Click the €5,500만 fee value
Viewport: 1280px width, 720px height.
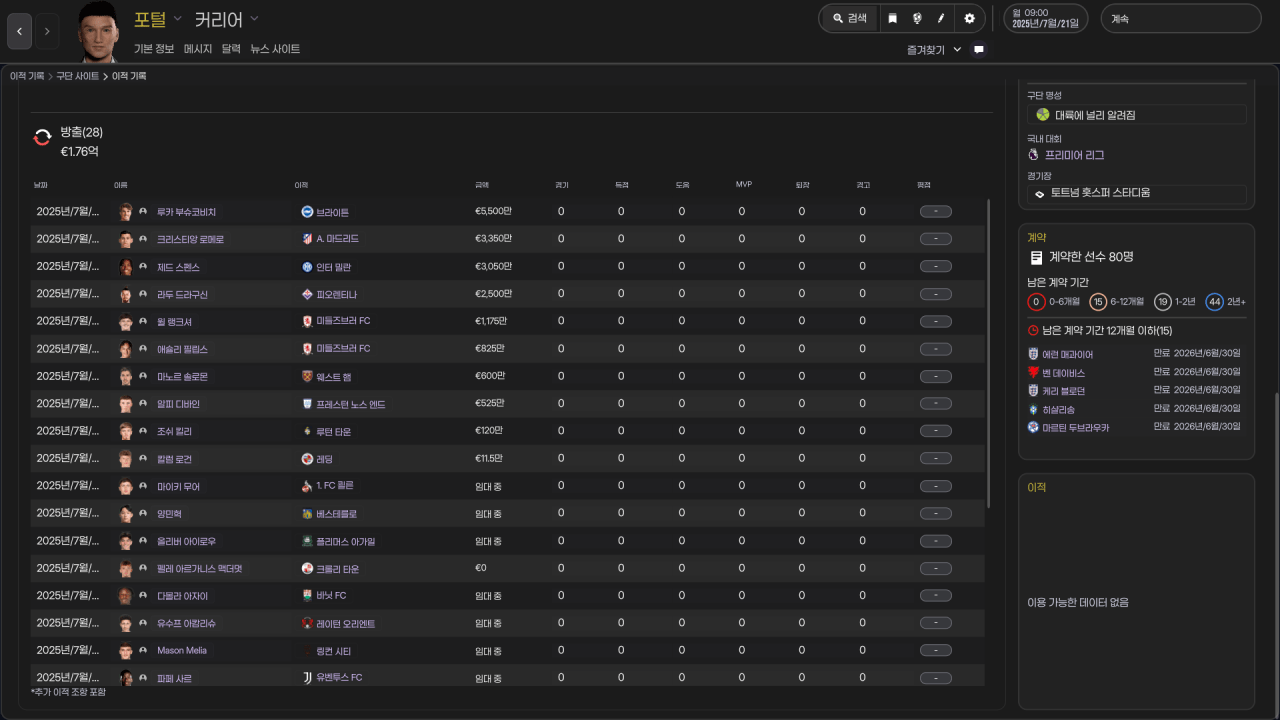click(x=494, y=212)
